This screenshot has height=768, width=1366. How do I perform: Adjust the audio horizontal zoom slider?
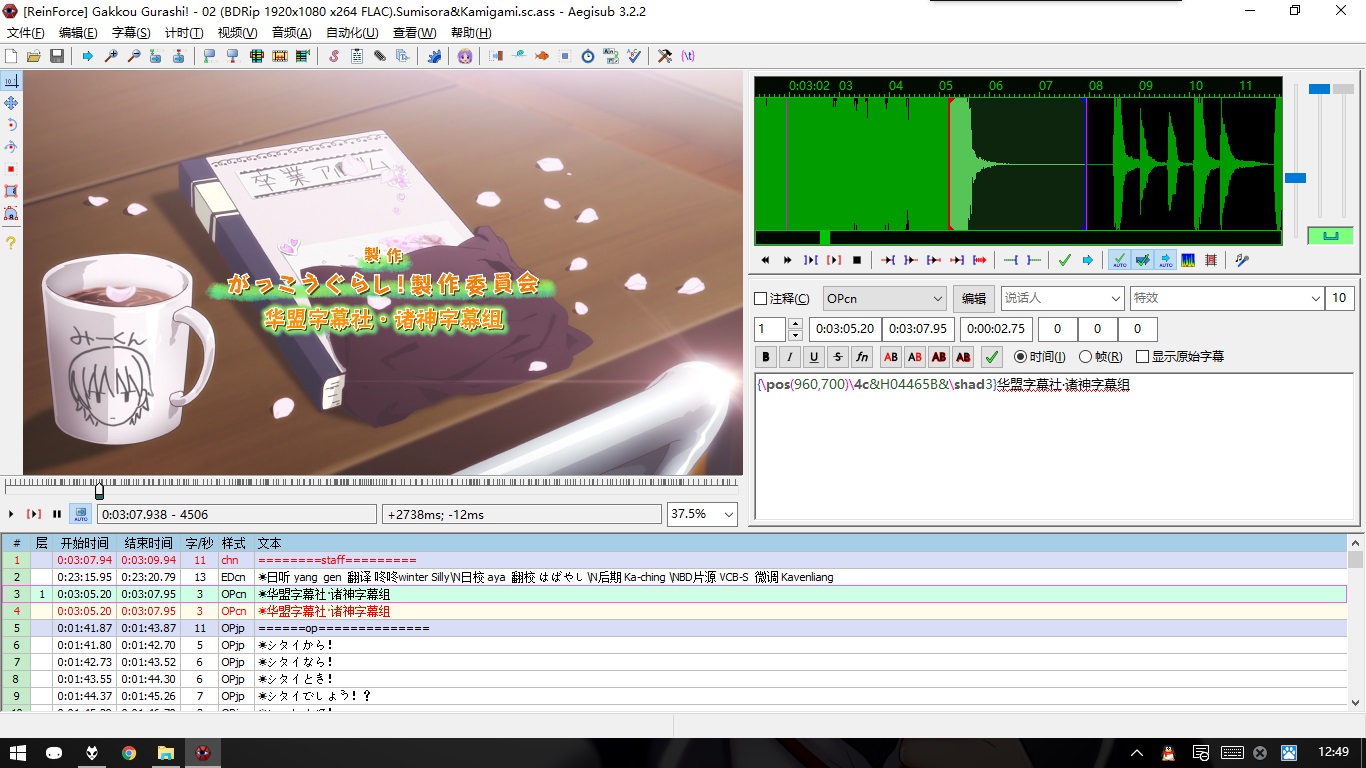pyautogui.click(x=1295, y=178)
